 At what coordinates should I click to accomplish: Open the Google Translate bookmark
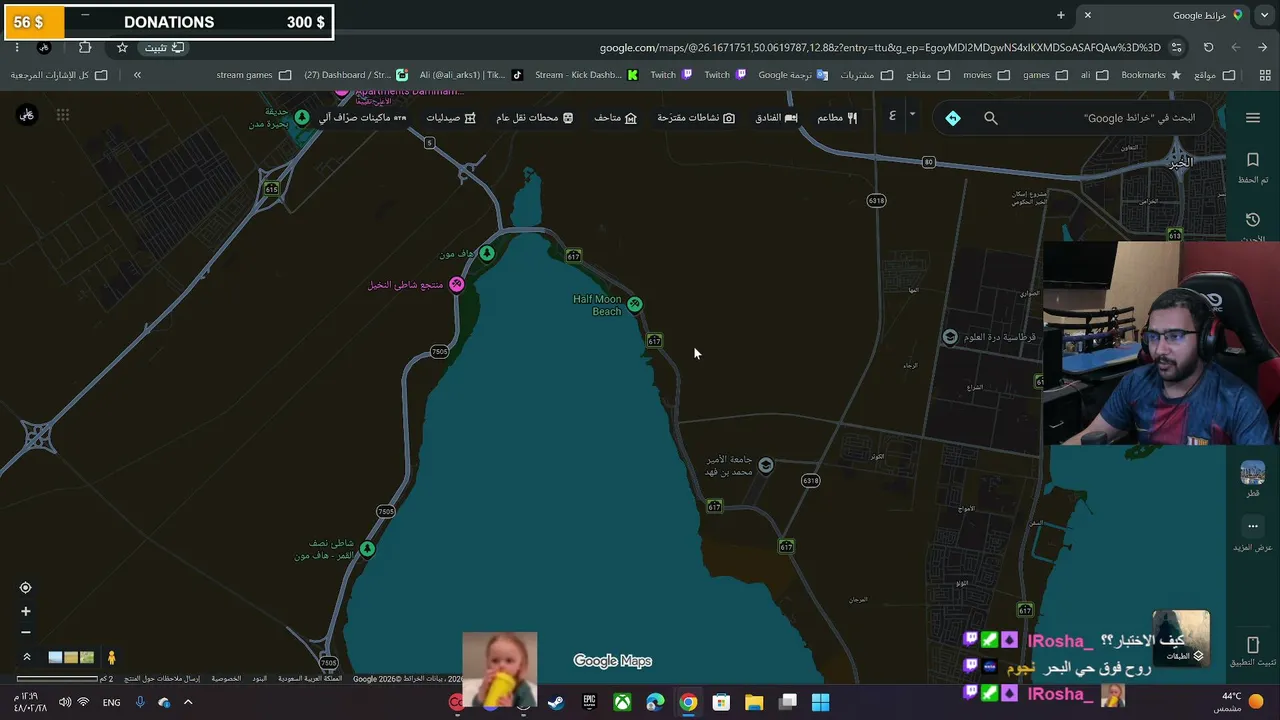click(793, 75)
